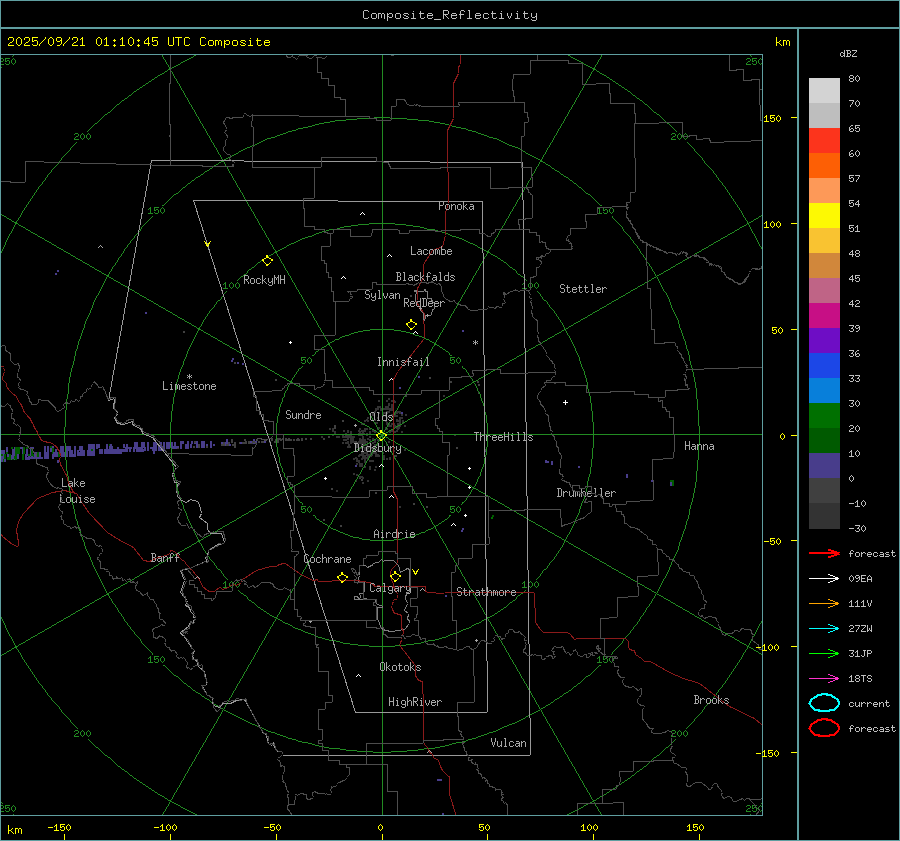This screenshot has height=841, width=900.
Task: Click the red forecast ellipse legend icon
Action: 824,728
